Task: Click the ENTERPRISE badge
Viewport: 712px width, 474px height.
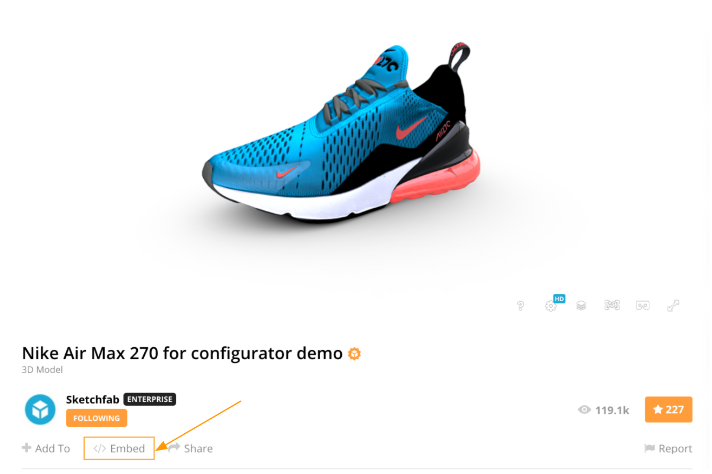Action: pos(149,399)
